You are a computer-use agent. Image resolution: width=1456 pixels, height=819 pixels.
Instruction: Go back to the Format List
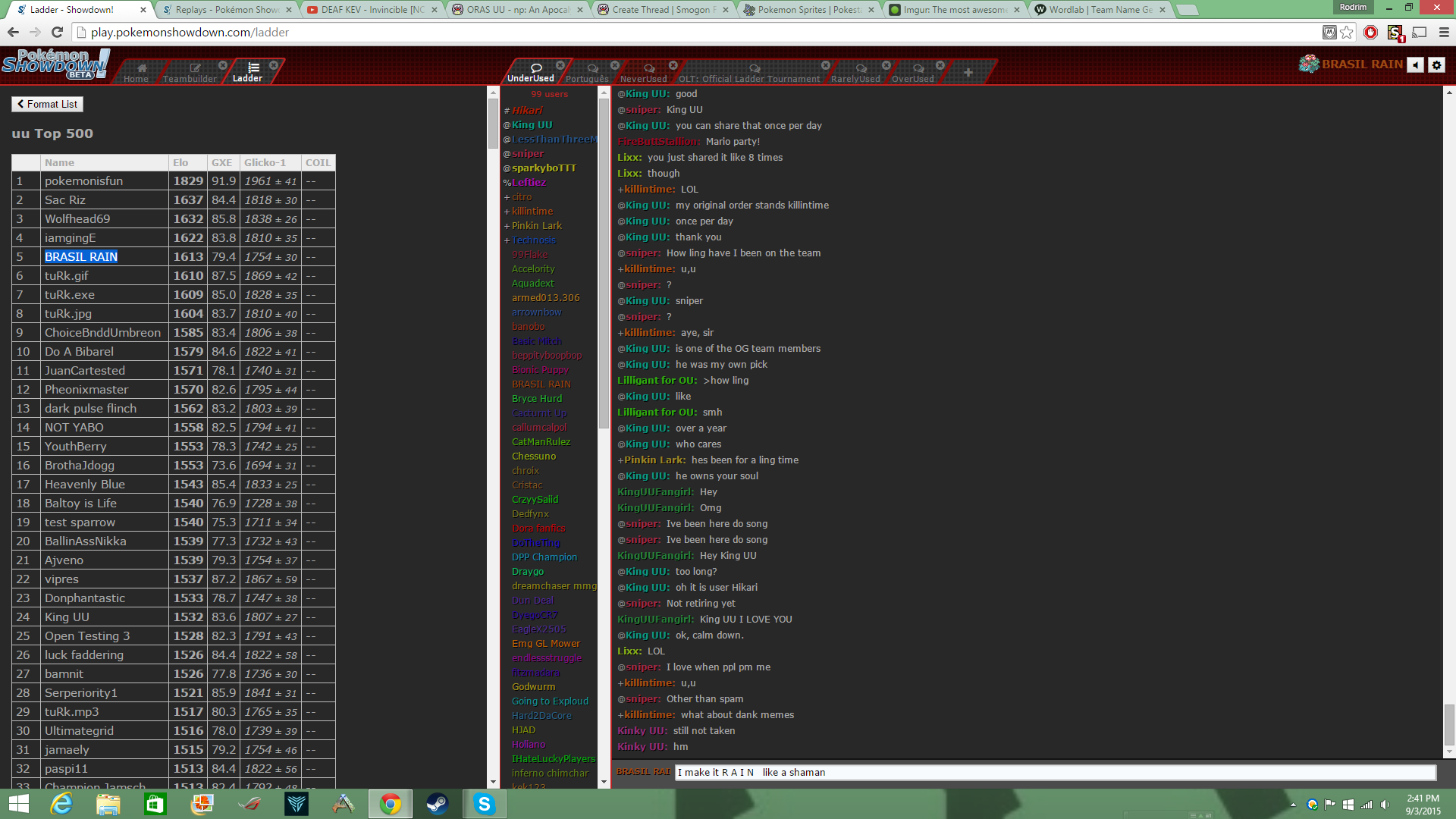pyautogui.click(x=47, y=104)
